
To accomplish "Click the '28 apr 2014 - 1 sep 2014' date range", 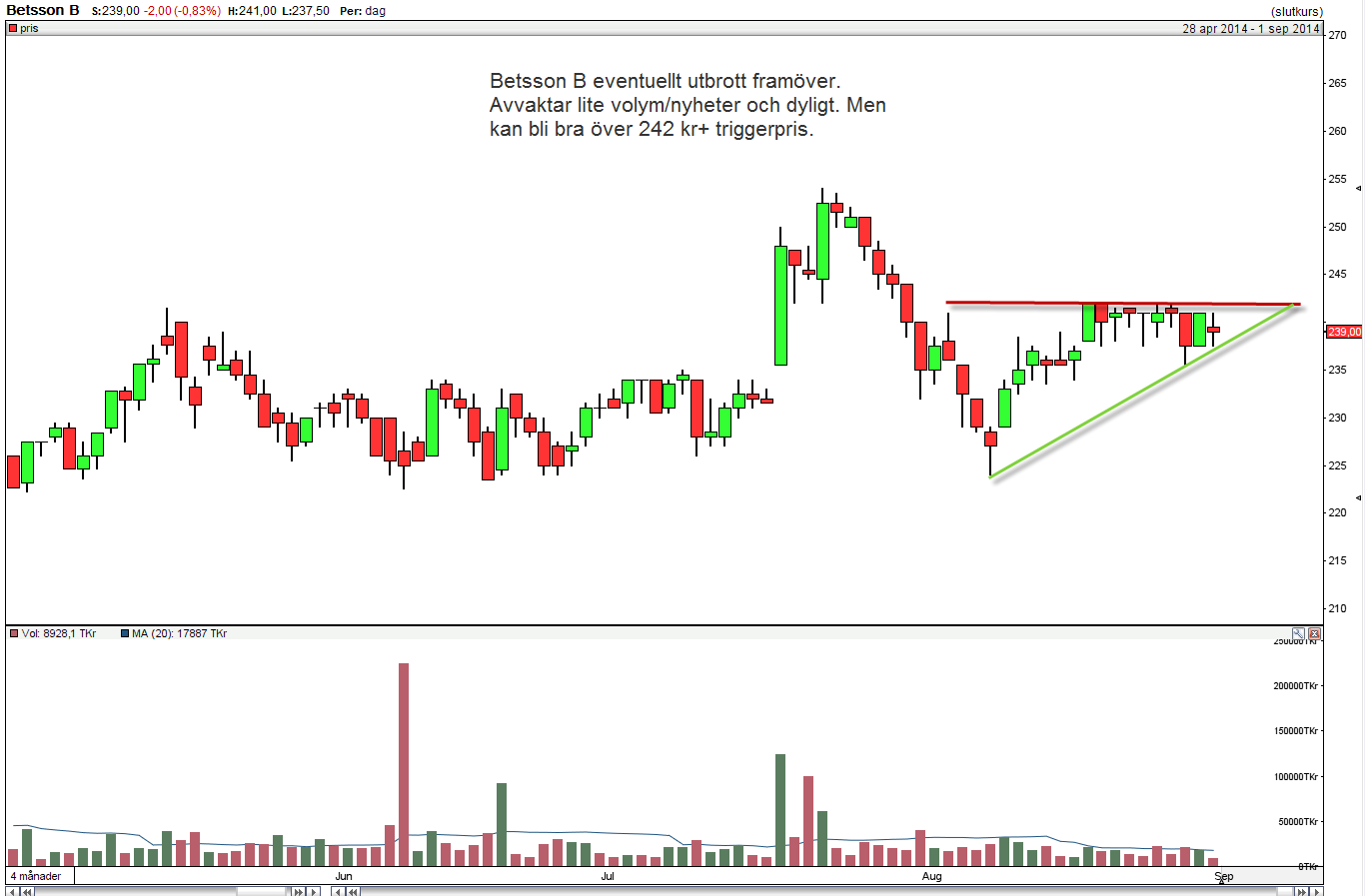I will tap(1251, 28).
